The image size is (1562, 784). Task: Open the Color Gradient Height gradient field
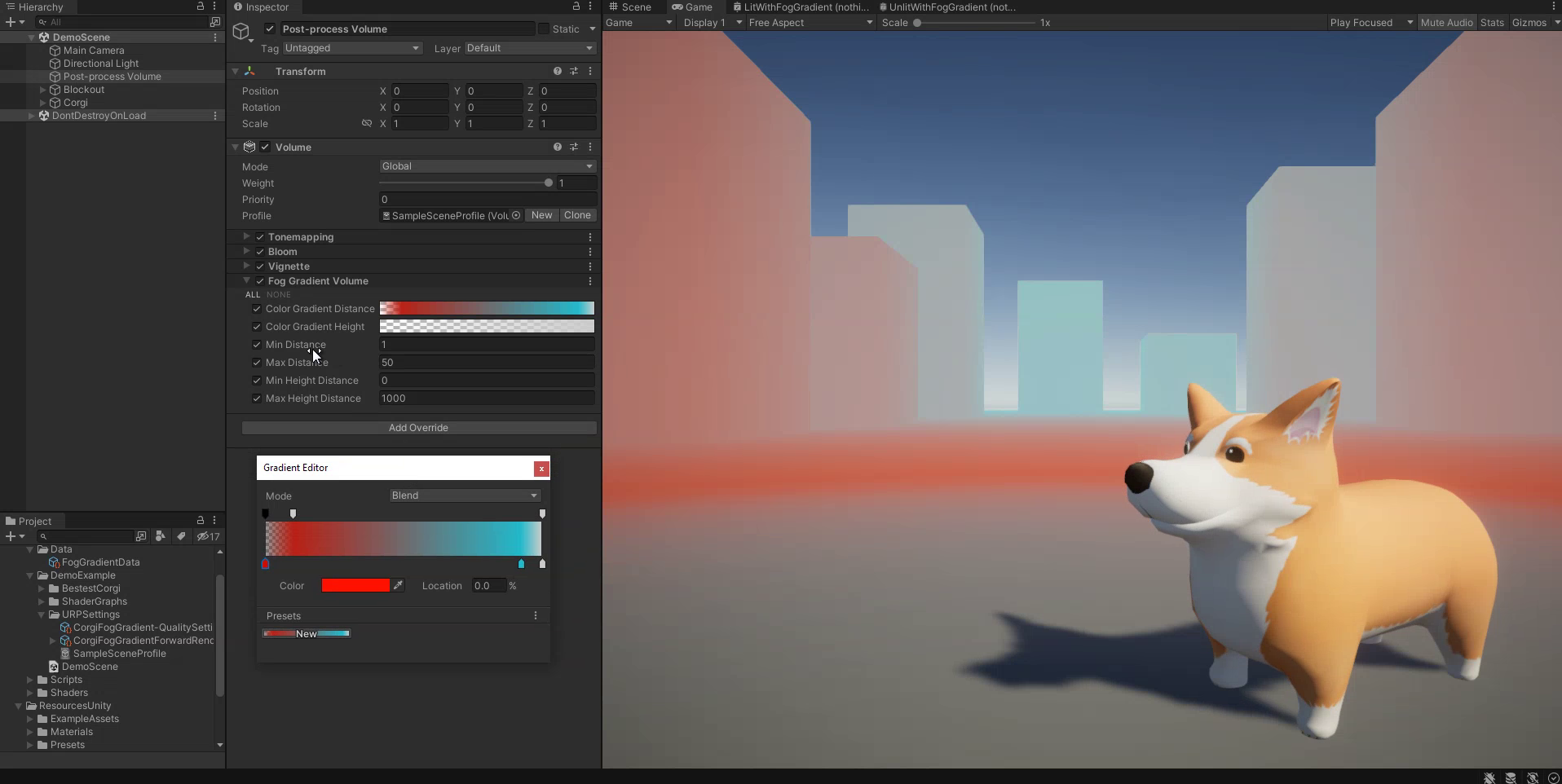(x=487, y=327)
